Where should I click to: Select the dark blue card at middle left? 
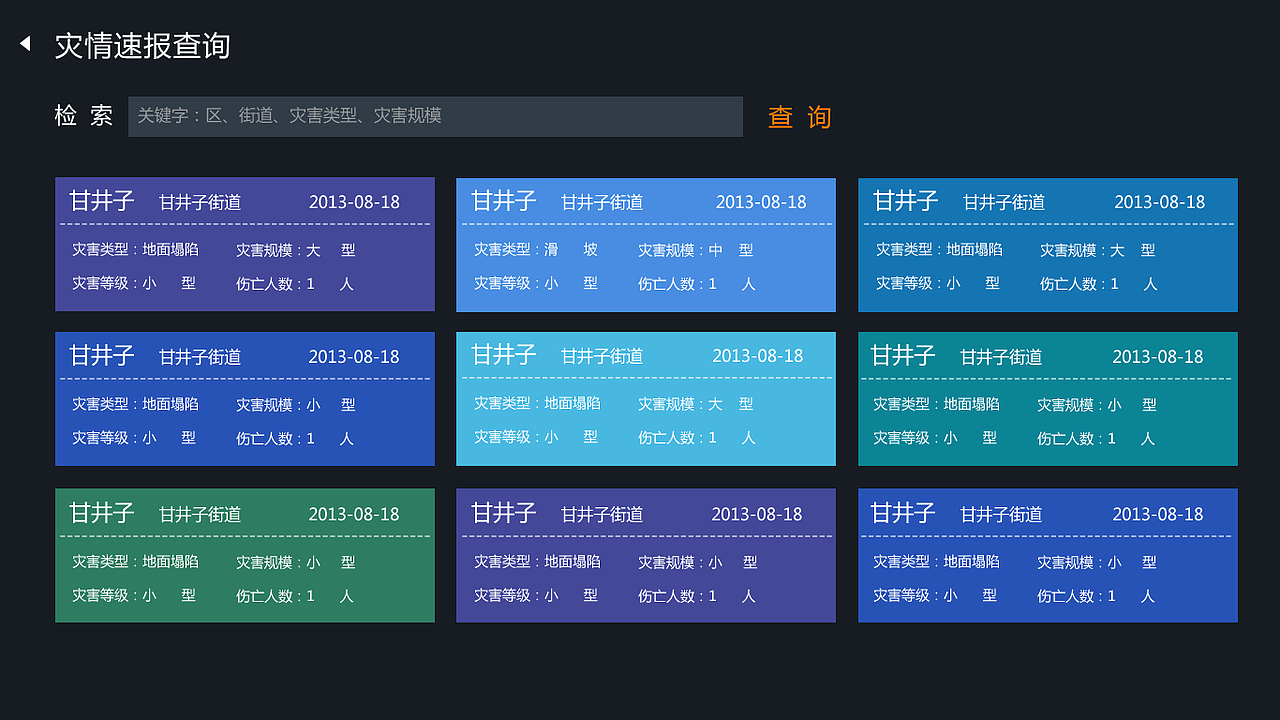click(245, 399)
